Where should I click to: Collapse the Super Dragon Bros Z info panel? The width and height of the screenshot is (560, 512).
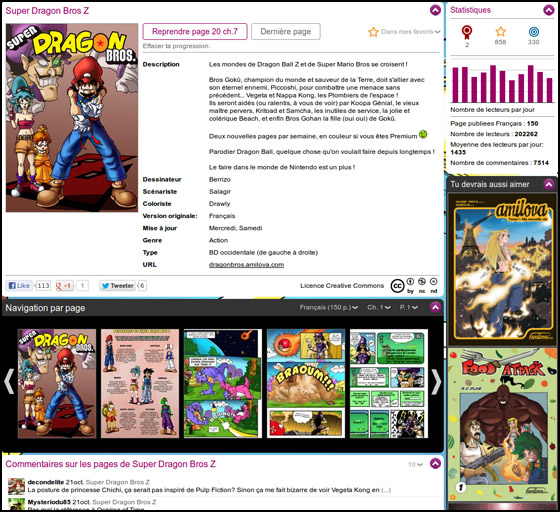[x=435, y=10]
